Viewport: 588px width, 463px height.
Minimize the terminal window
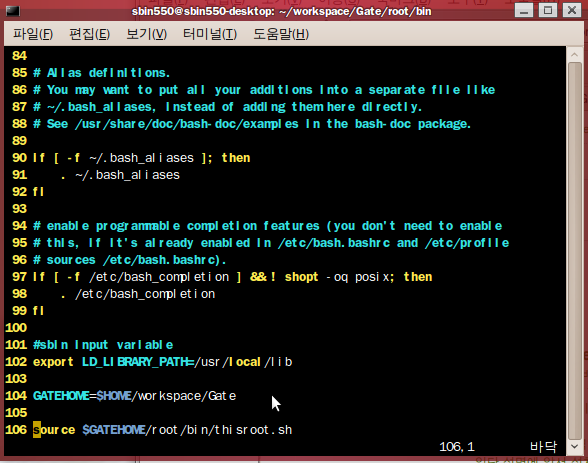pyautogui.click(x=524, y=10)
